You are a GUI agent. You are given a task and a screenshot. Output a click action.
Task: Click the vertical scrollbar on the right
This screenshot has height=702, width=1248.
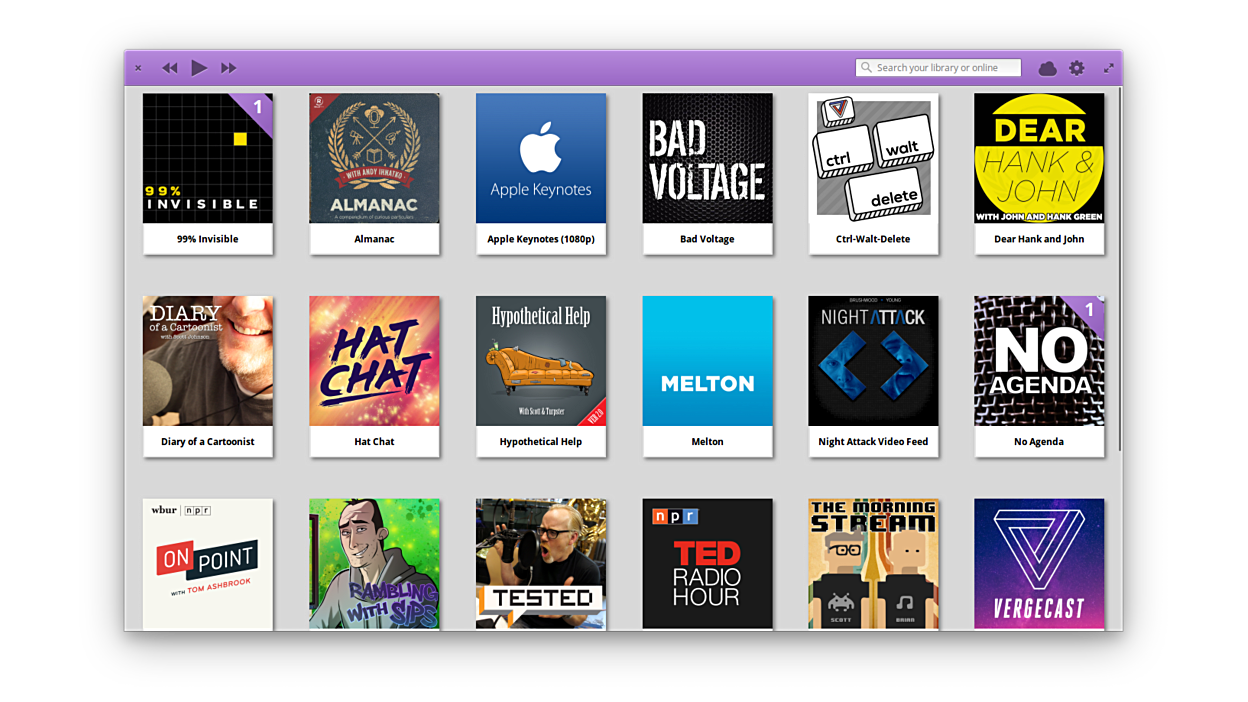[x=1119, y=270]
